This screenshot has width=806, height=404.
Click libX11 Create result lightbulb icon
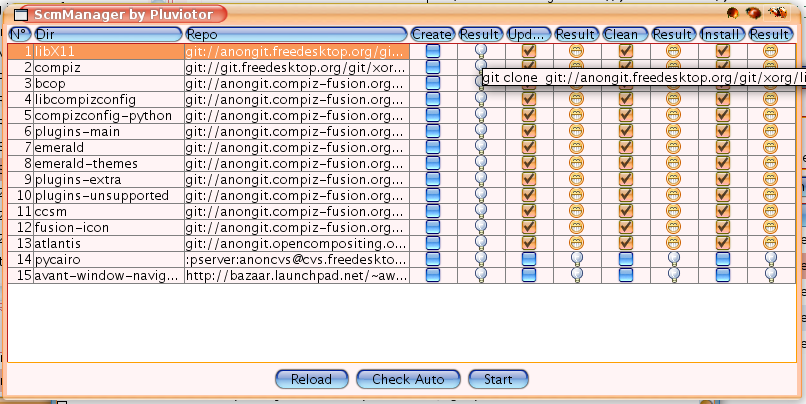tap(481, 51)
